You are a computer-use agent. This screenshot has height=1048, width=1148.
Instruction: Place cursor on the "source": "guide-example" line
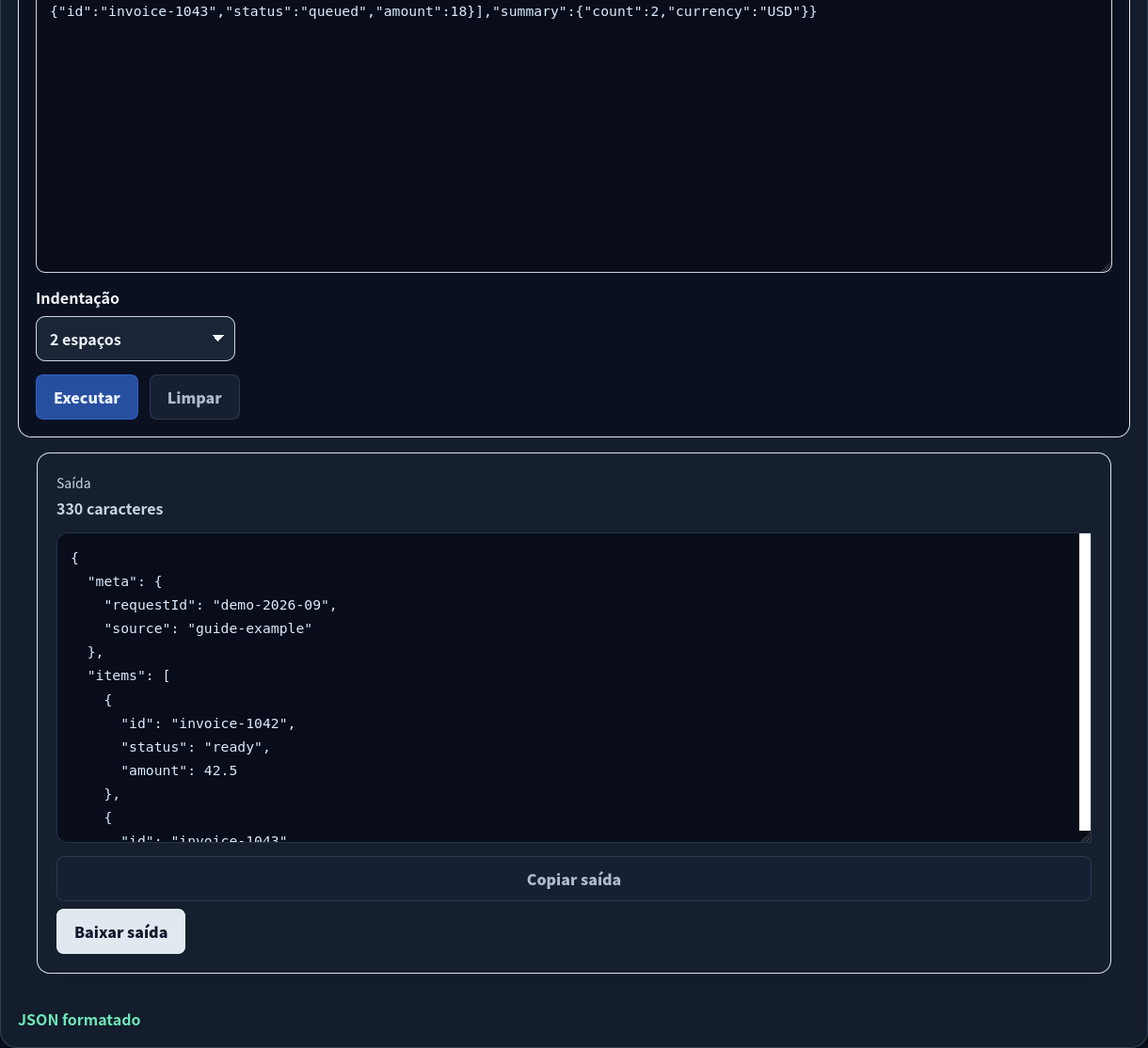tap(208, 628)
